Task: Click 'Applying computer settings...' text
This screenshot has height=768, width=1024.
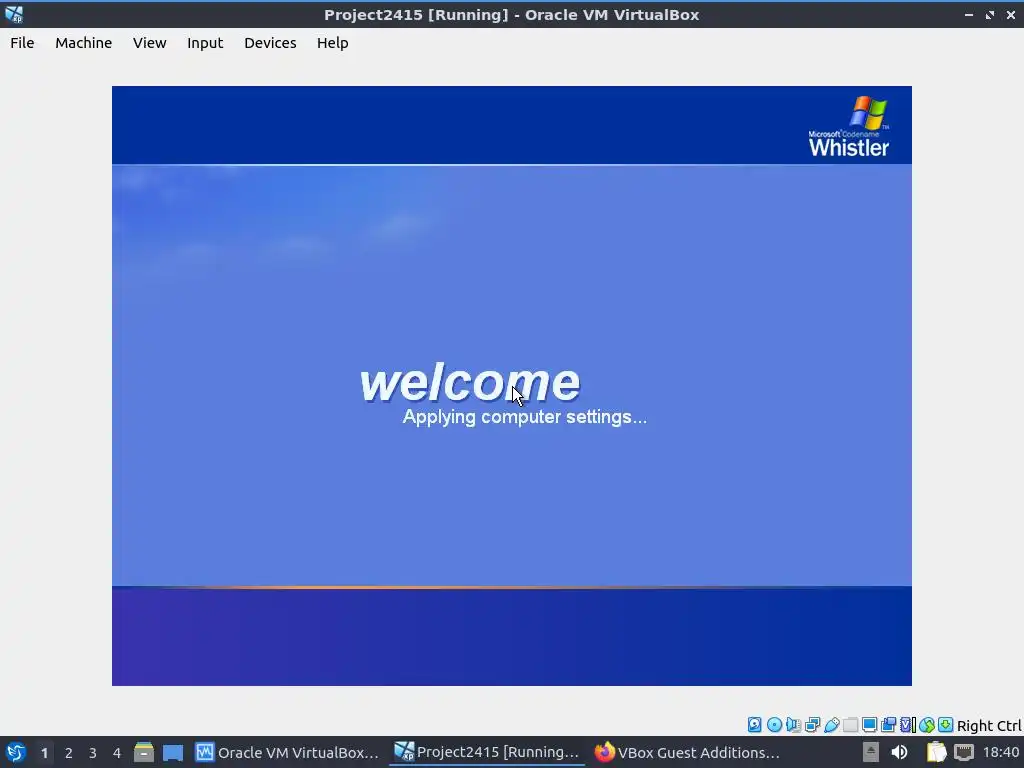Action: (524, 417)
